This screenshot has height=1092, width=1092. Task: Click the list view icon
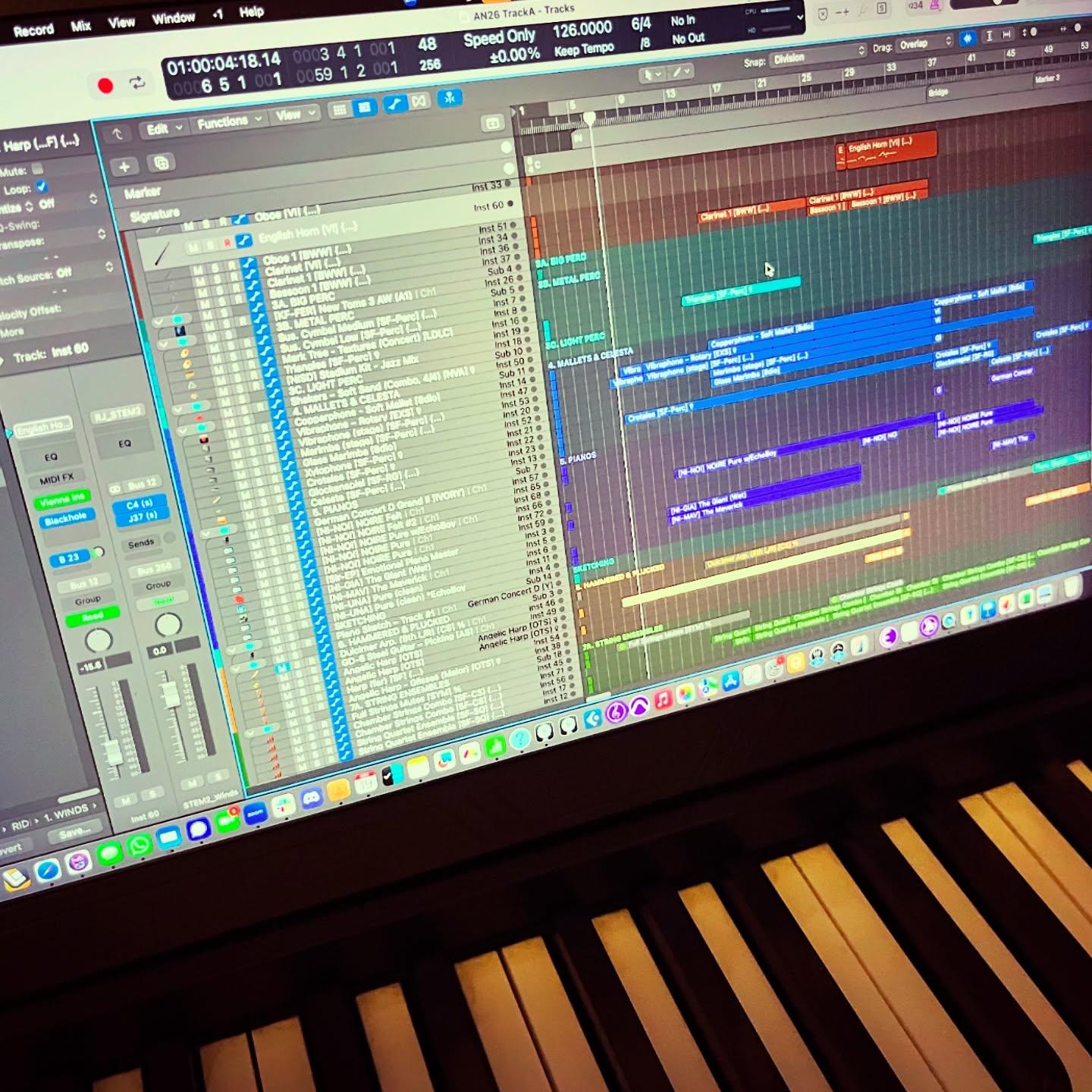click(x=365, y=108)
